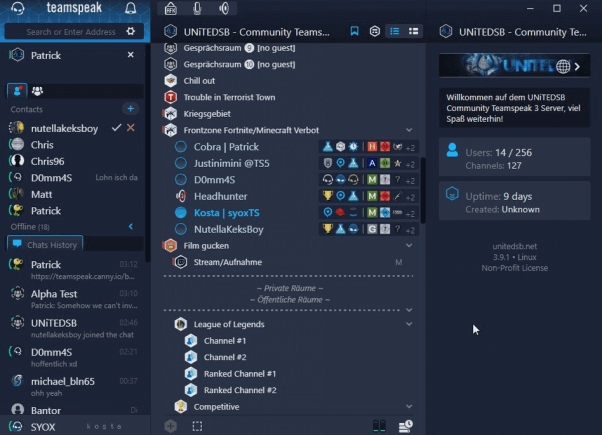Switch to detailed channel list view
602x435 pixels.
click(413, 31)
